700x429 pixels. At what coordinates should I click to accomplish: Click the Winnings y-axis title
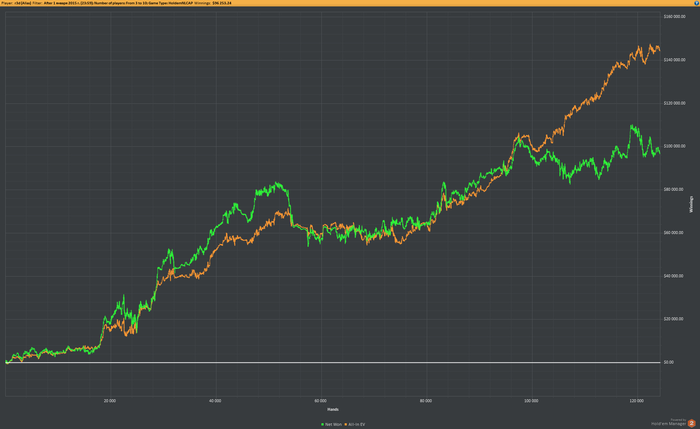(x=692, y=204)
